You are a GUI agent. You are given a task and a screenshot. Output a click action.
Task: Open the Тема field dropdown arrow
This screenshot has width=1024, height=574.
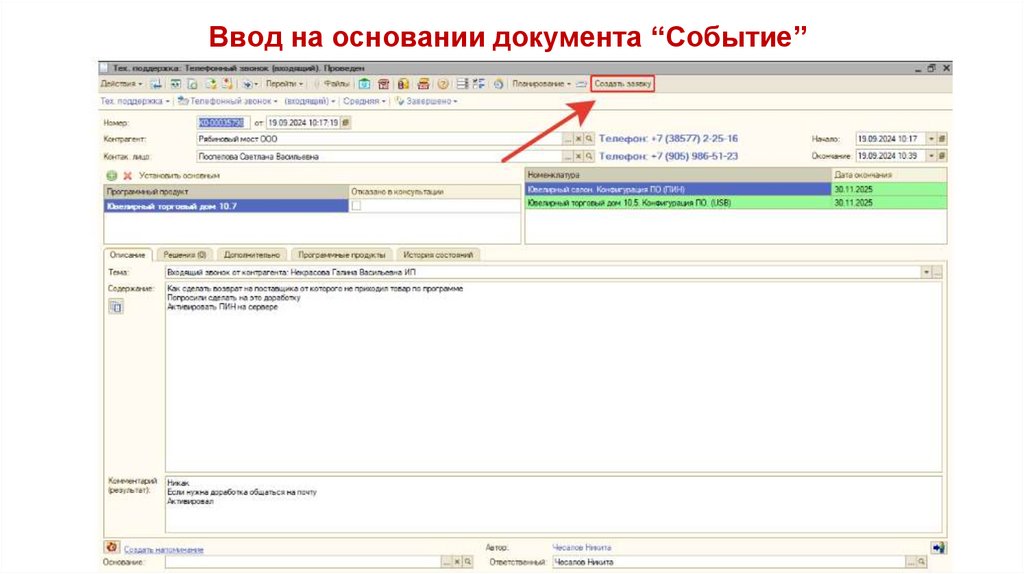pyautogui.click(x=926, y=272)
